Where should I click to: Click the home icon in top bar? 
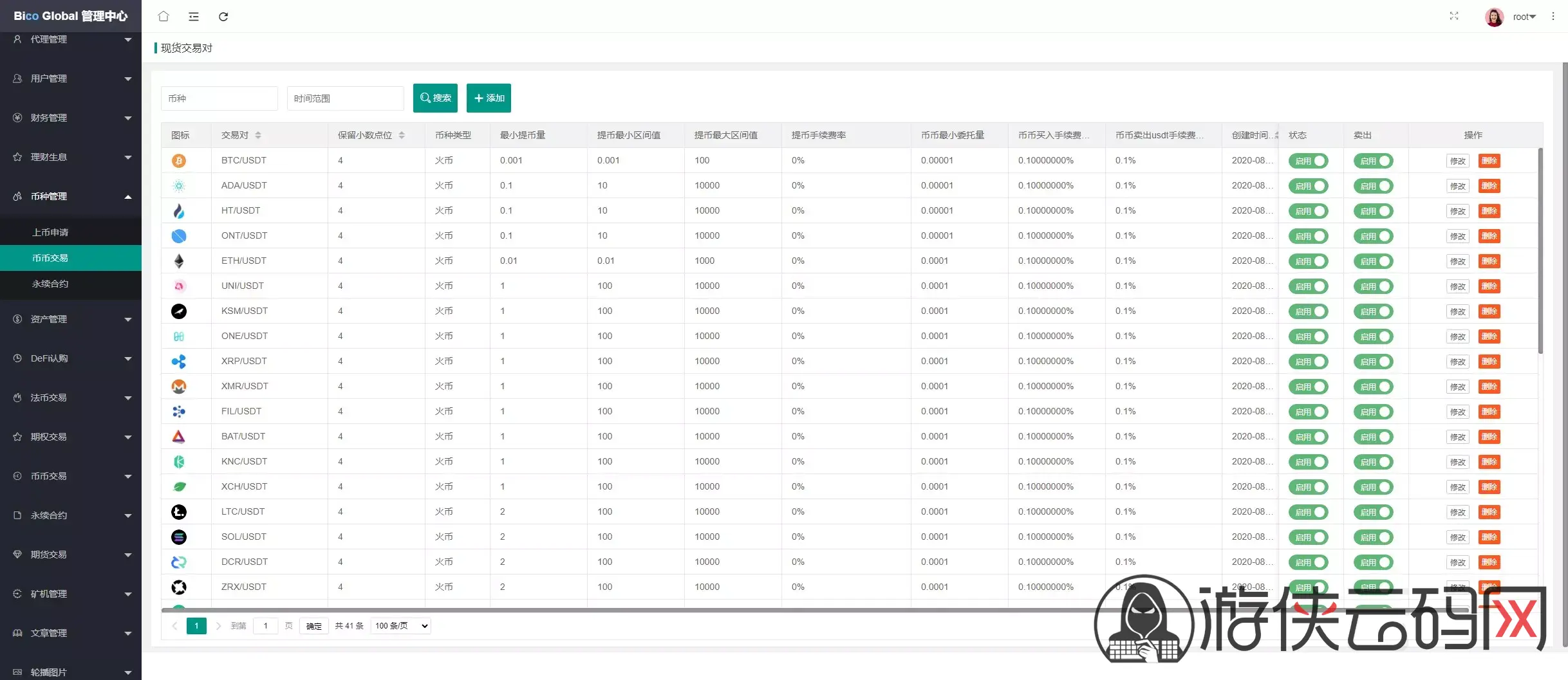[x=163, y=17]
